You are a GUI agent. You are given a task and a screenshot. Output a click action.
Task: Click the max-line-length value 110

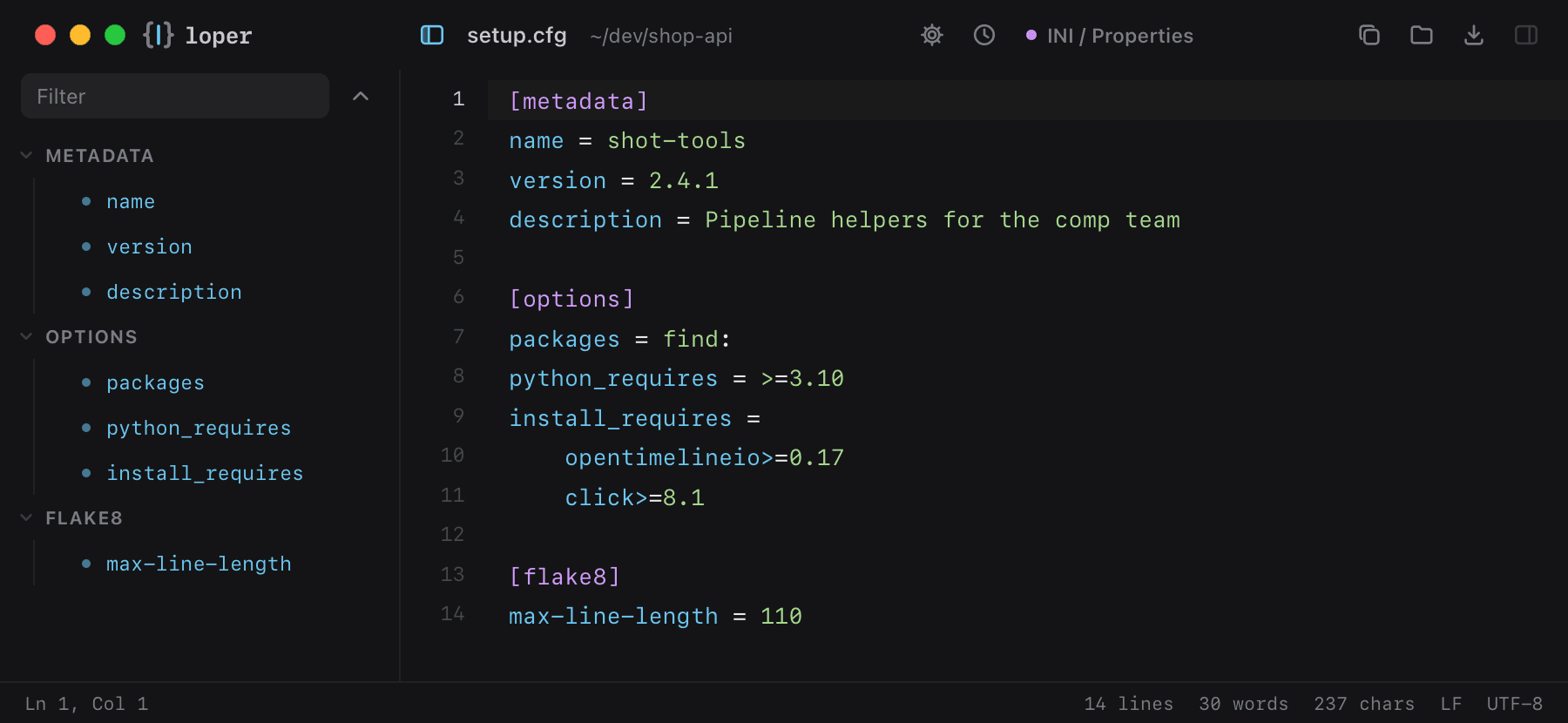click(x=781, y=616)
